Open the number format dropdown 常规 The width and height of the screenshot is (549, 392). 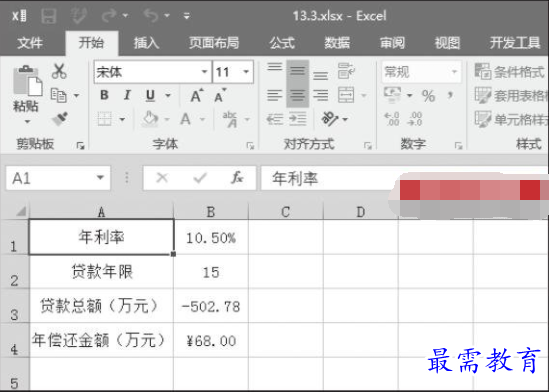454,72
